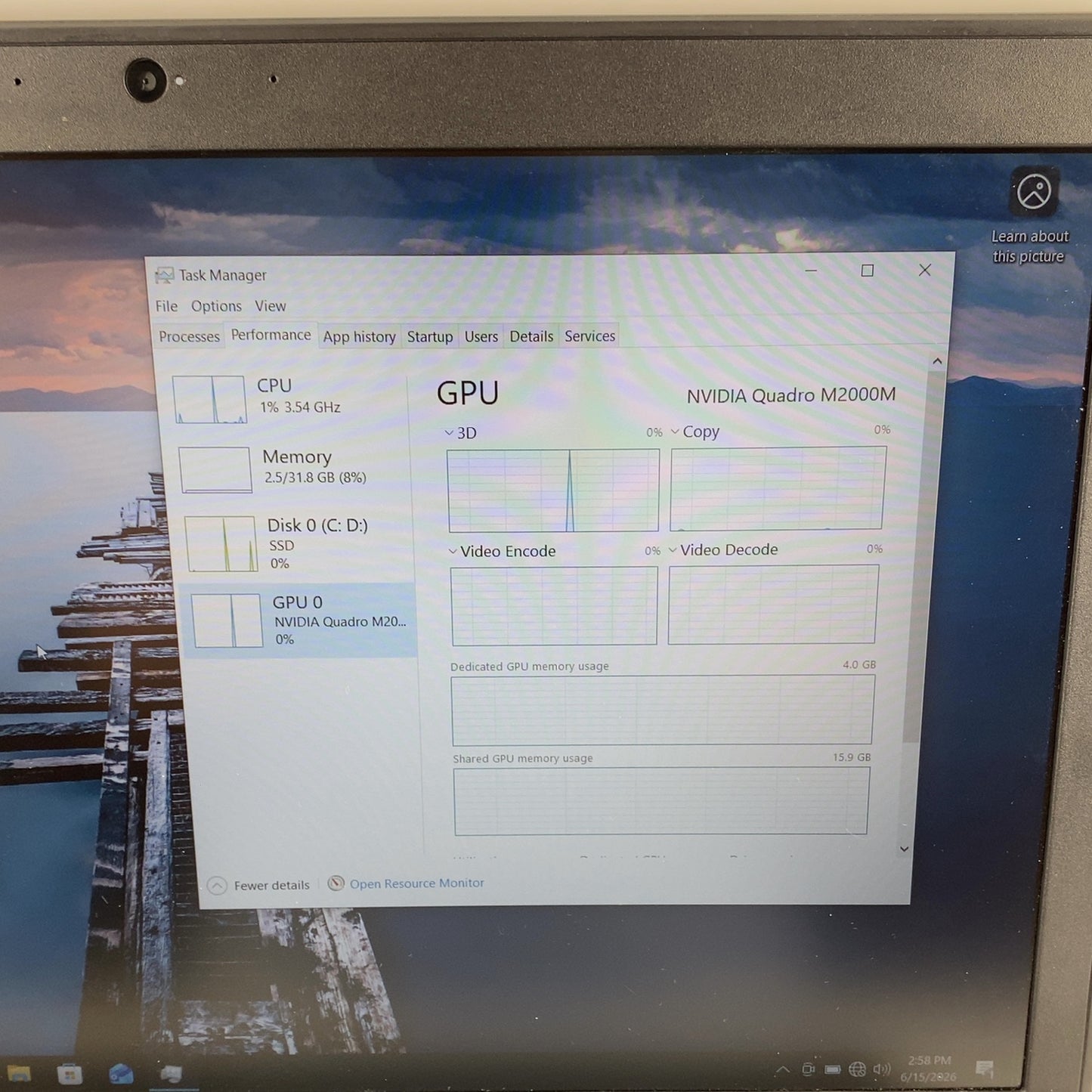
Task: Click the vertical scrollbar thumb
Action: [920, 555]
